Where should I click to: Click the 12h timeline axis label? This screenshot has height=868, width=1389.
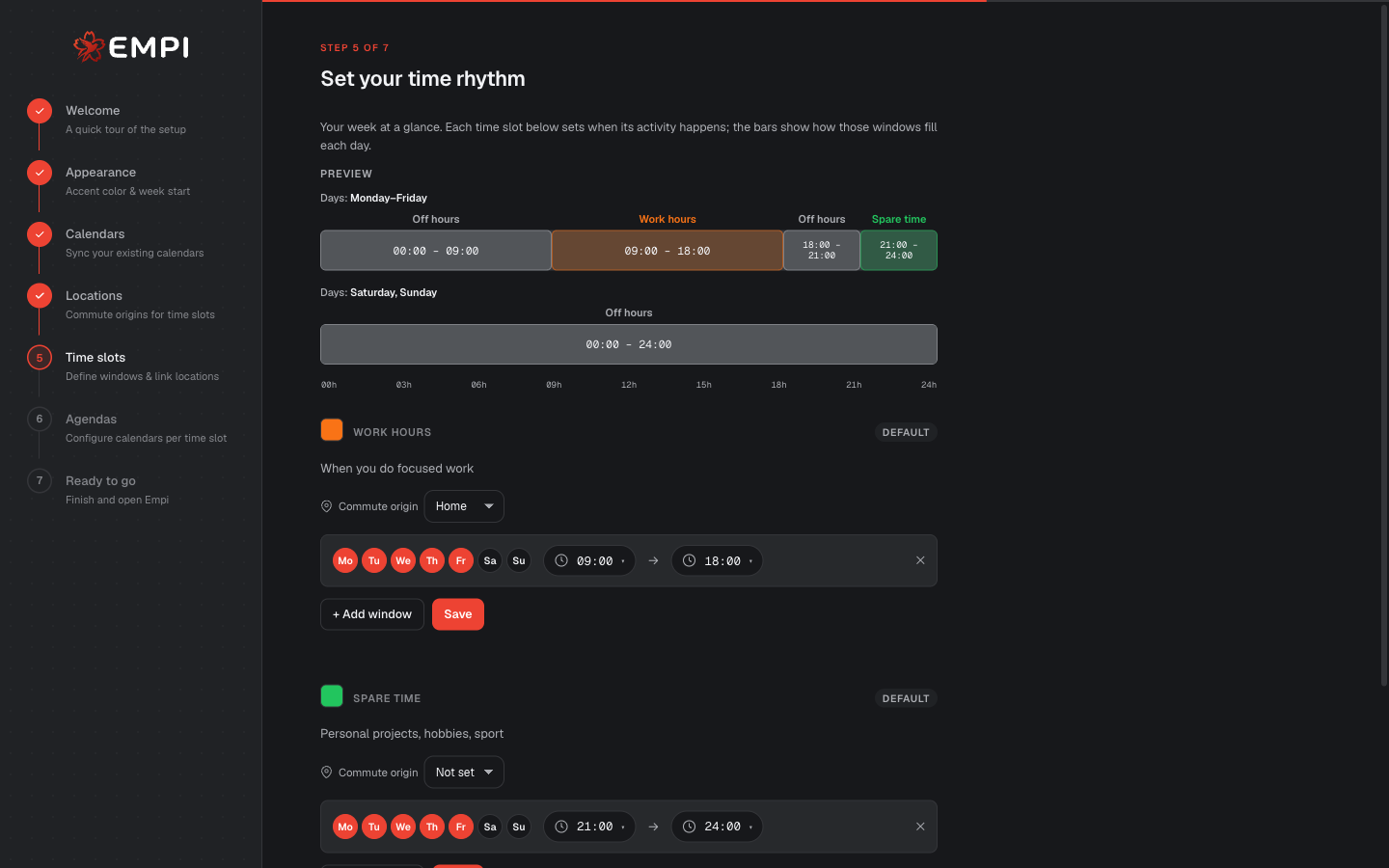click(x=629, y=385)
